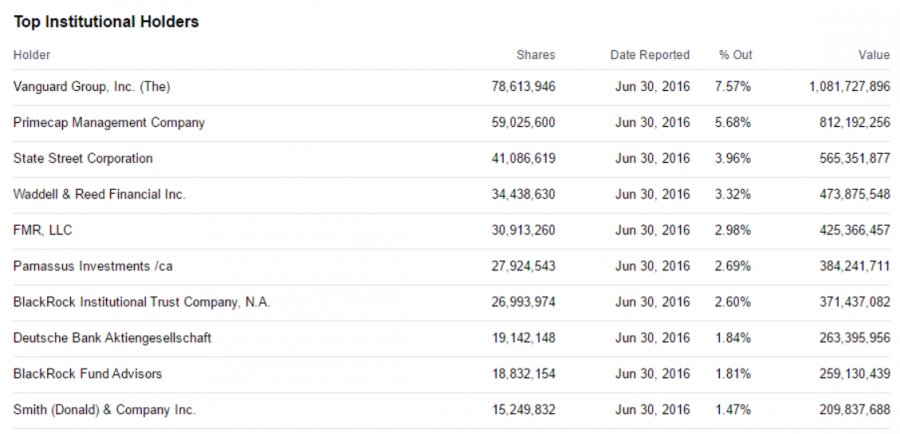Click the 7.57% out value
Image resolution: width=900 pixels, height=434 pixels.
733,87
